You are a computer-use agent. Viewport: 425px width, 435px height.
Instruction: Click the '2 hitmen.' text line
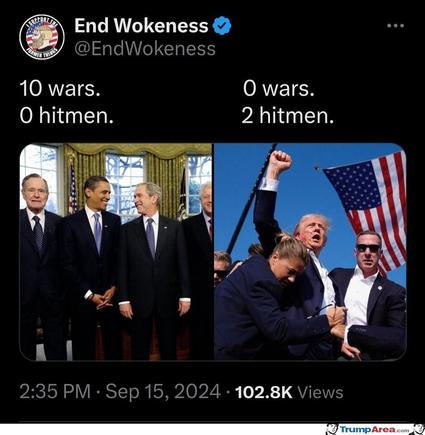[x=287, y=116]
